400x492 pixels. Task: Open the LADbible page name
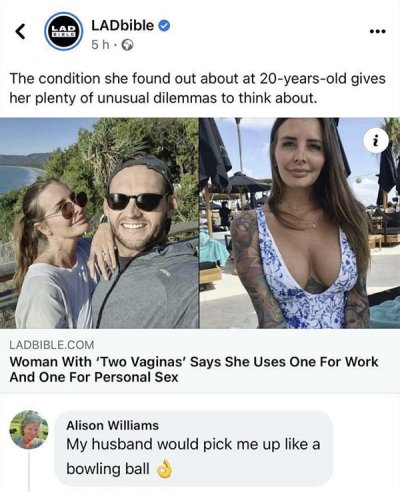(x=122, y=26)
